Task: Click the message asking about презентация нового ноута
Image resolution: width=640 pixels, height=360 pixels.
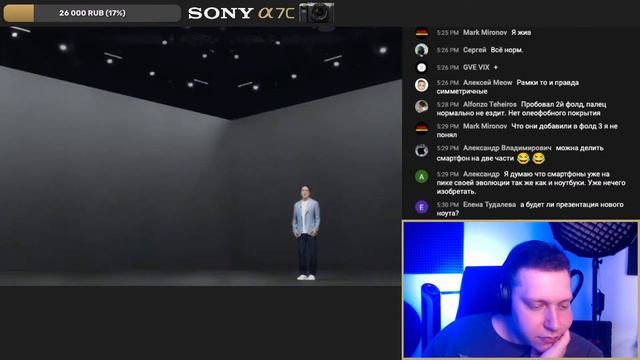Action: 530,209
